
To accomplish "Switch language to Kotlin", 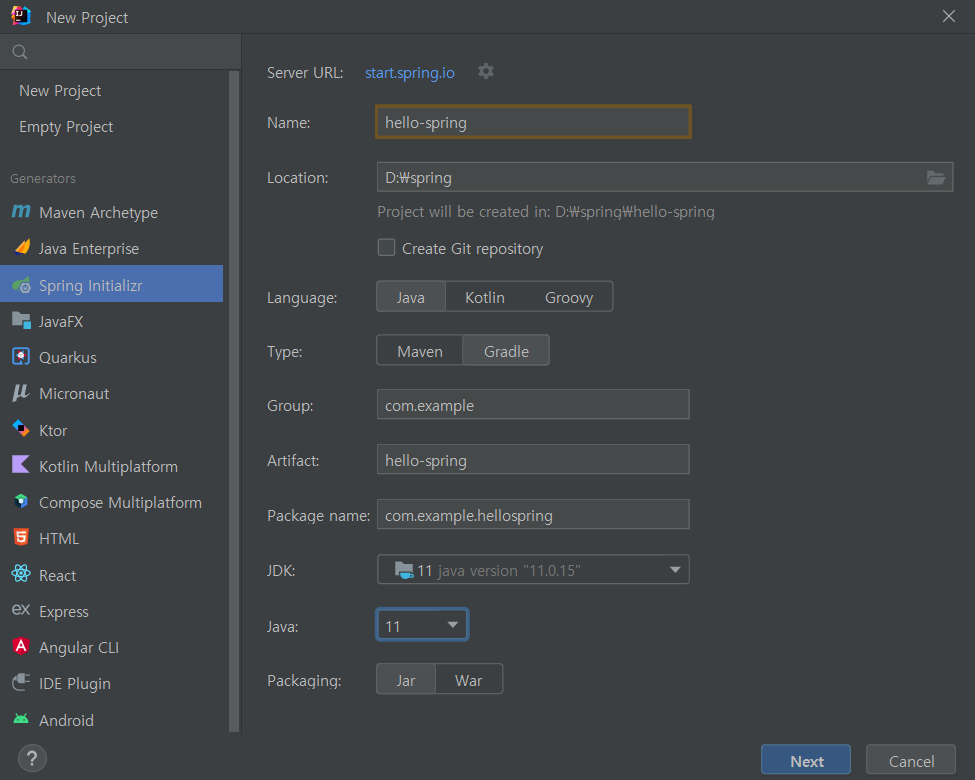I will click(x=485, y=297).
